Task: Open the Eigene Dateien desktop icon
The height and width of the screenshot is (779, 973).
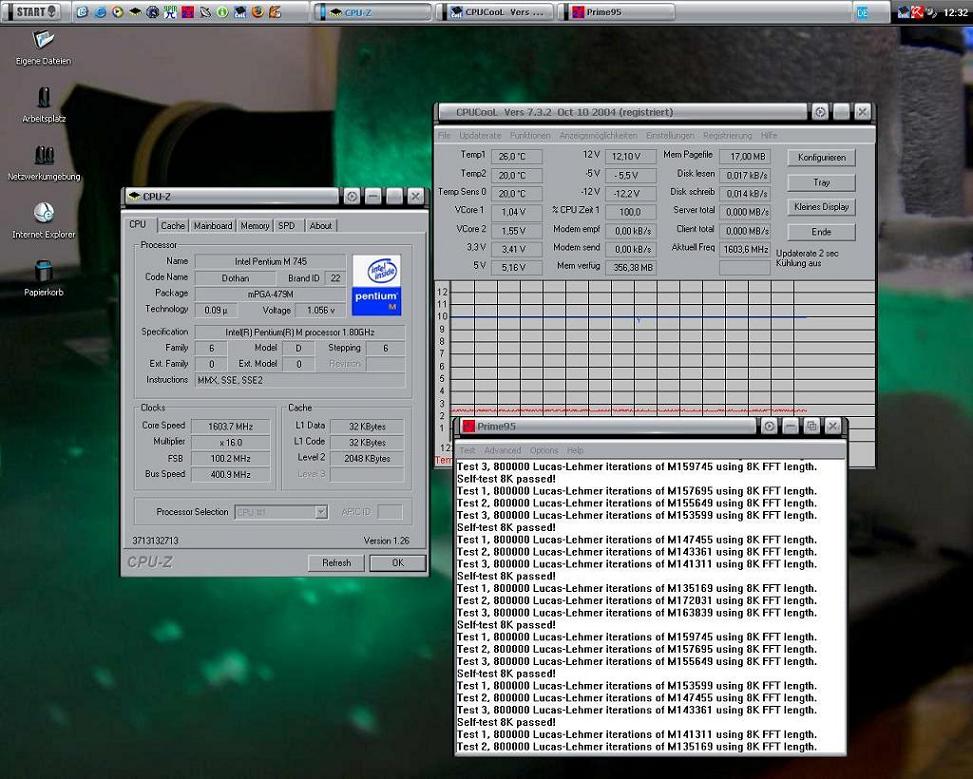Action: tap(43, 41)
